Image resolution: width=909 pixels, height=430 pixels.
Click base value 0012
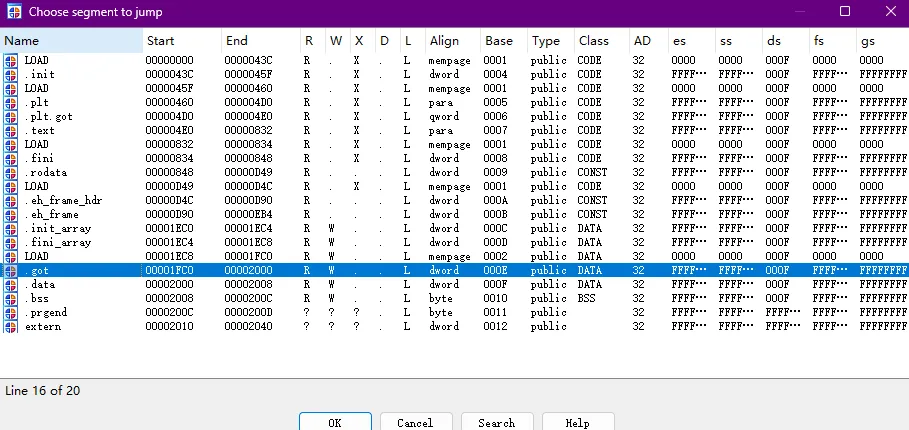coord(495,326)
